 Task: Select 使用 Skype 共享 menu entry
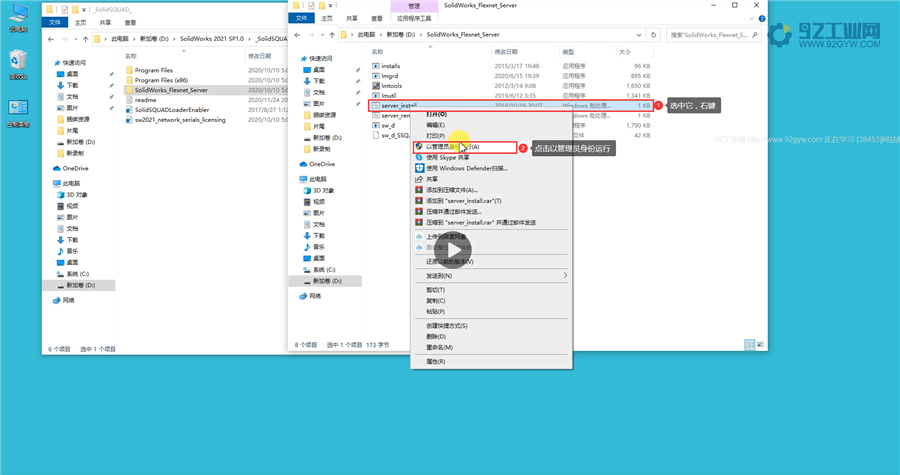point(447,157)
